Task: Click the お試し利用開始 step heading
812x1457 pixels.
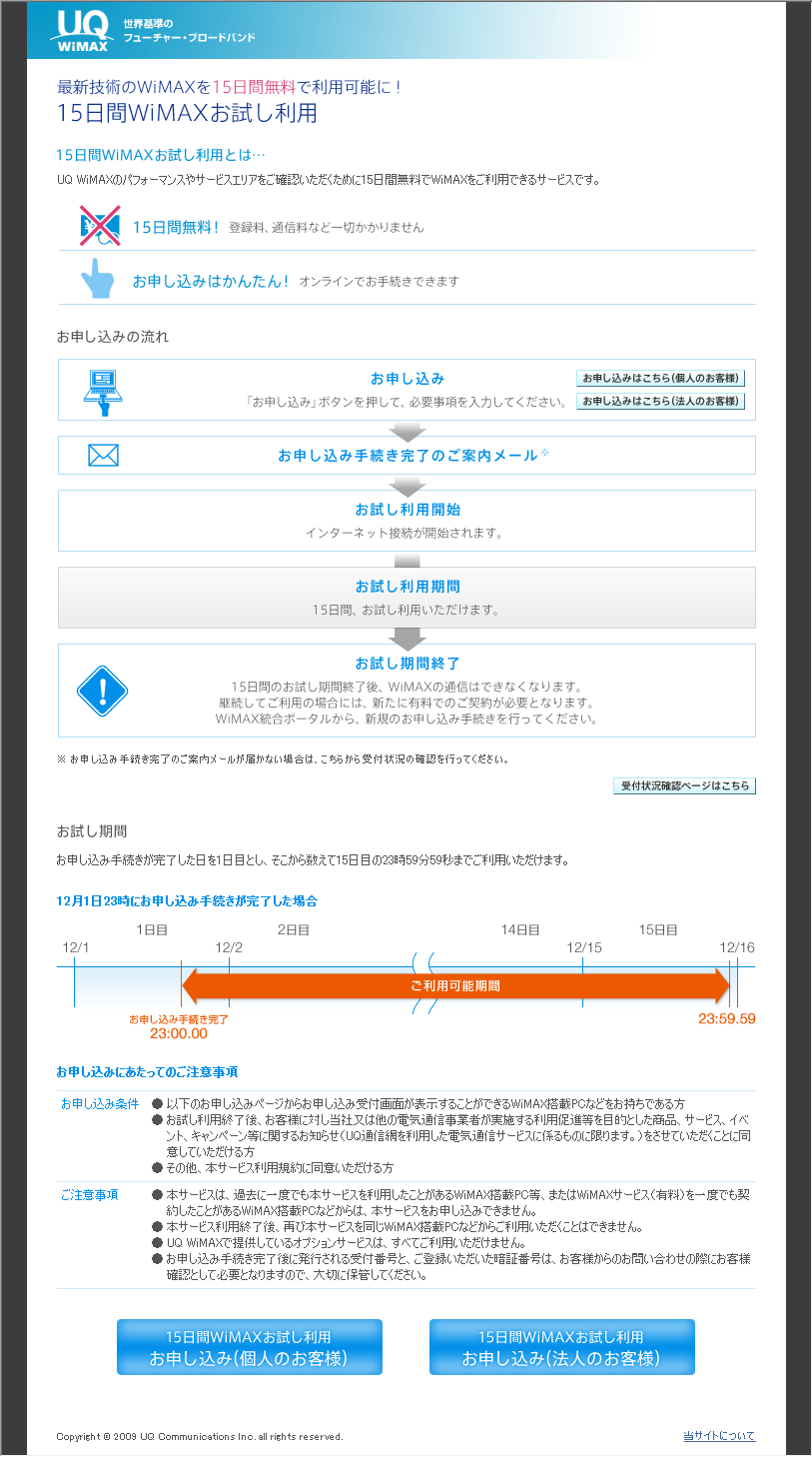Action: click(407, 510)
